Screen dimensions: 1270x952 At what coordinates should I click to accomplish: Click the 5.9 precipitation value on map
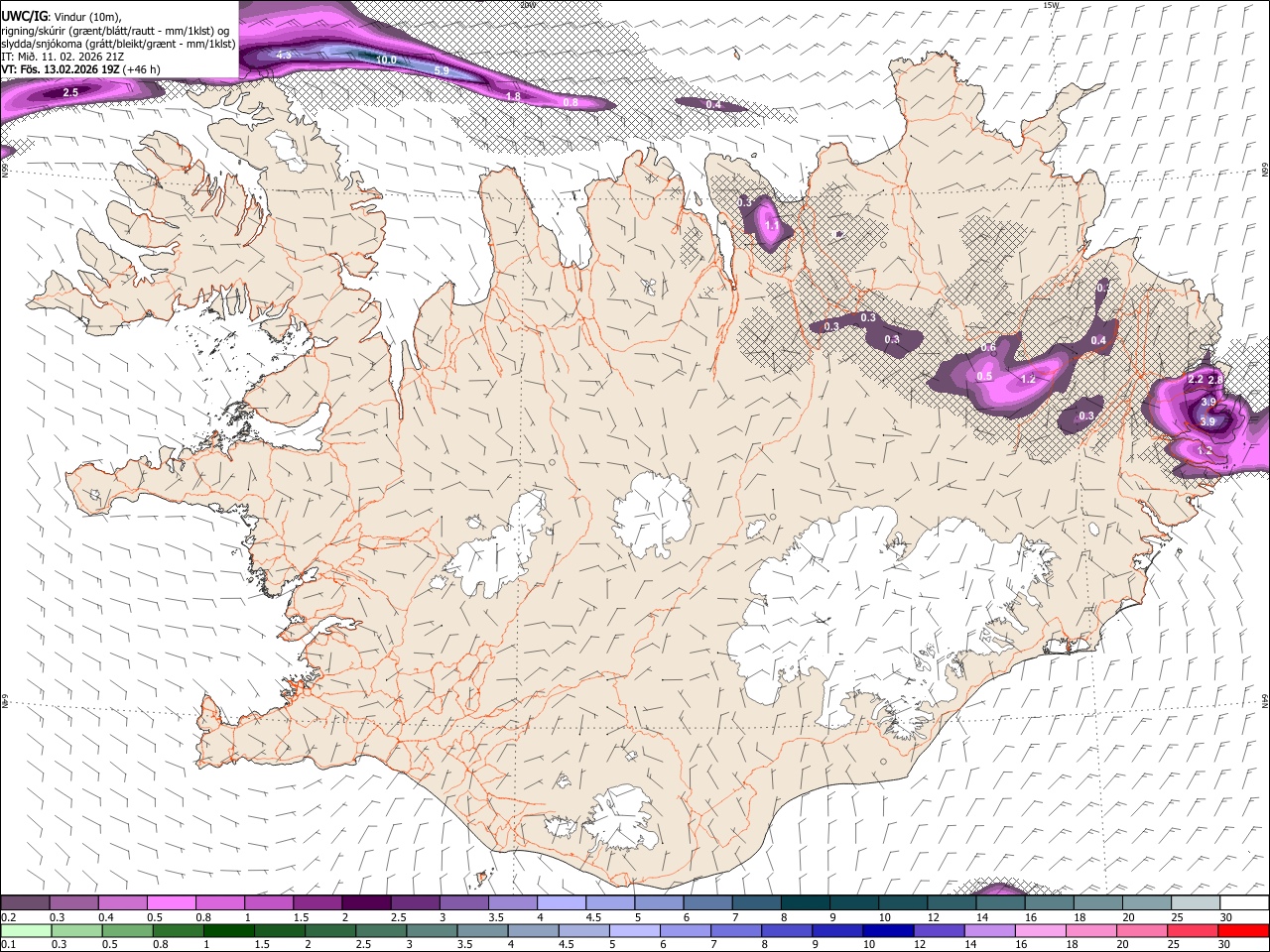click(x=442, y=70)
